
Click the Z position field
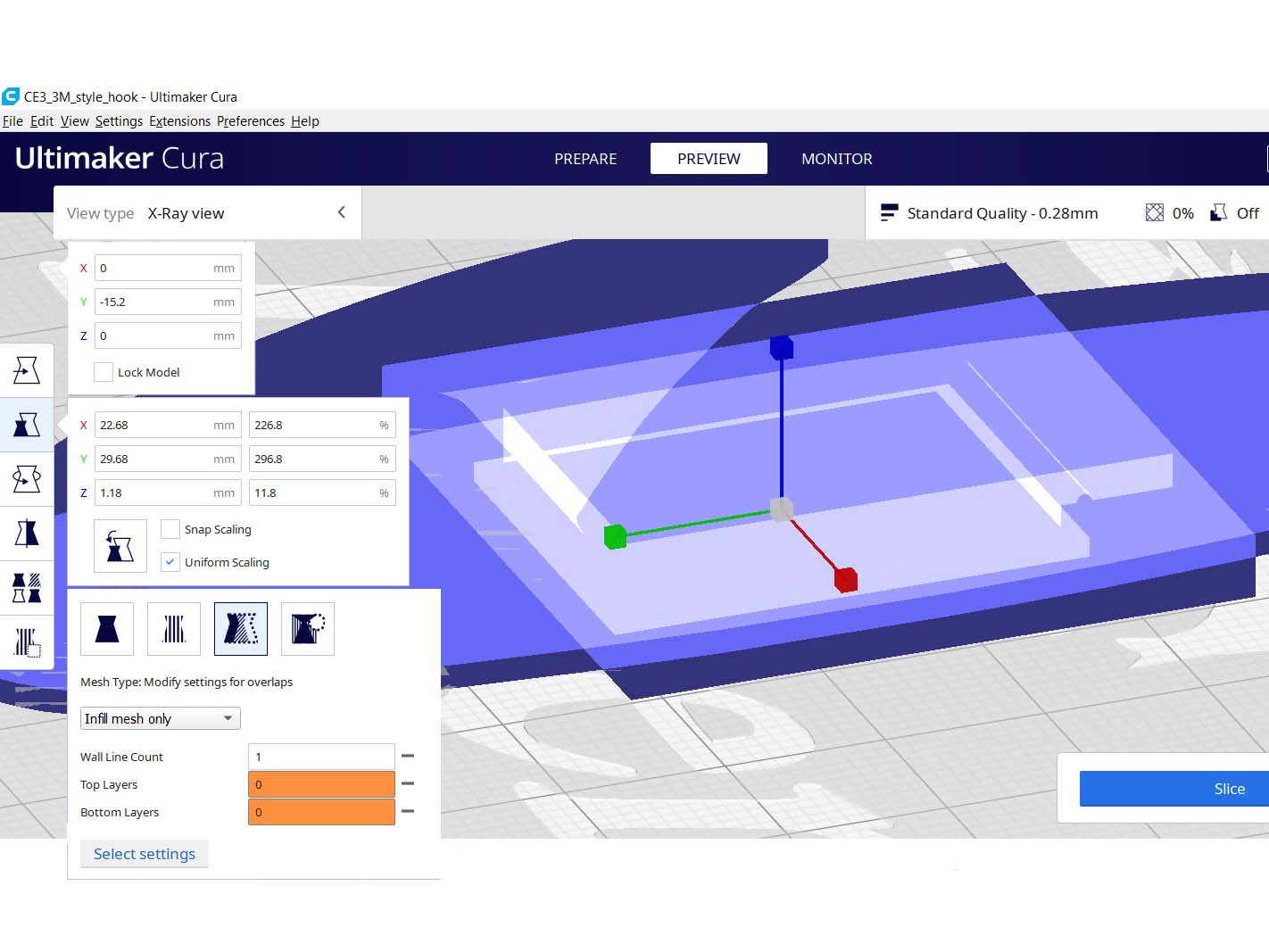(x=168, y=335)
